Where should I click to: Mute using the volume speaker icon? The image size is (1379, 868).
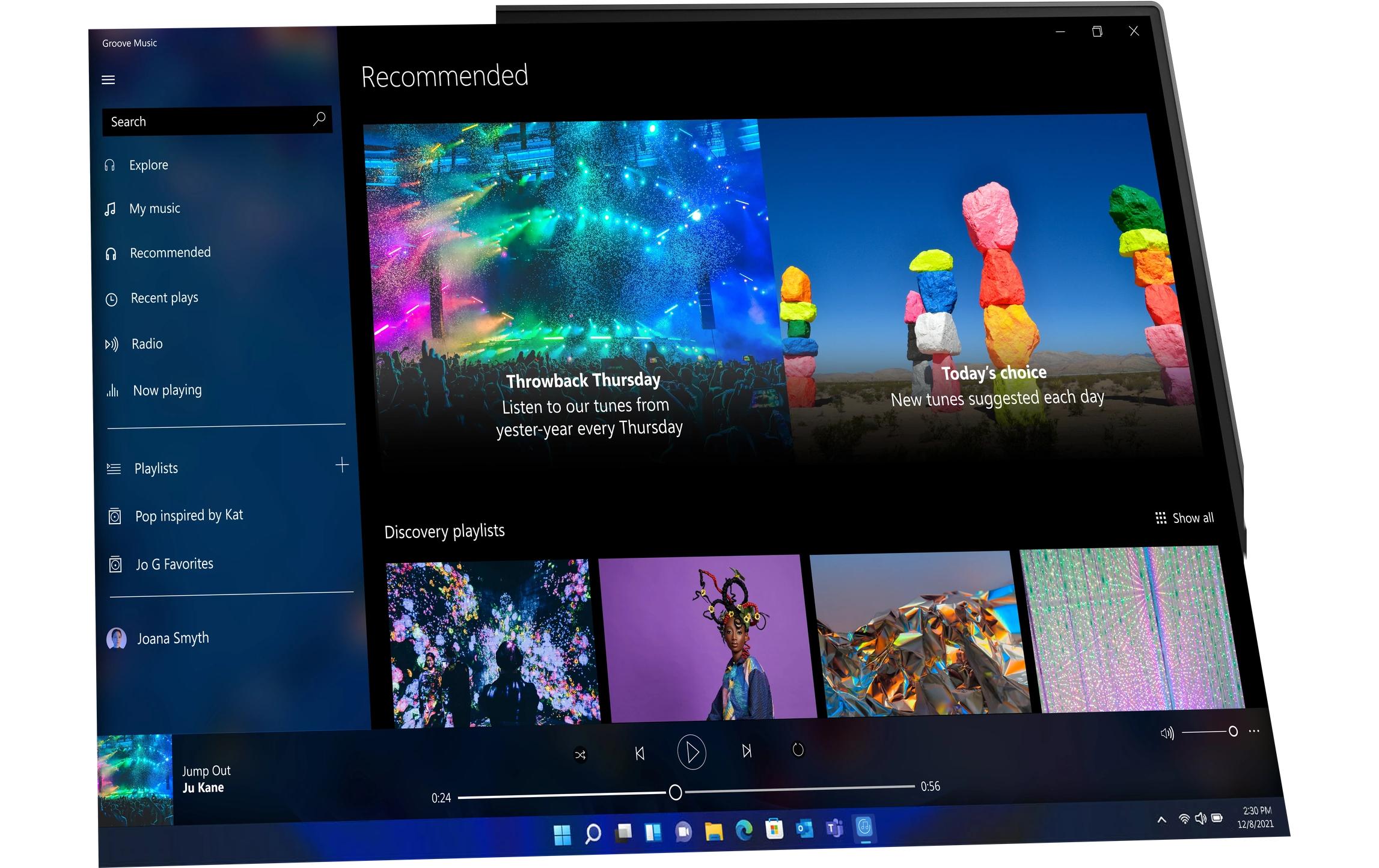pyautogui.click(x=1167, y=733)
